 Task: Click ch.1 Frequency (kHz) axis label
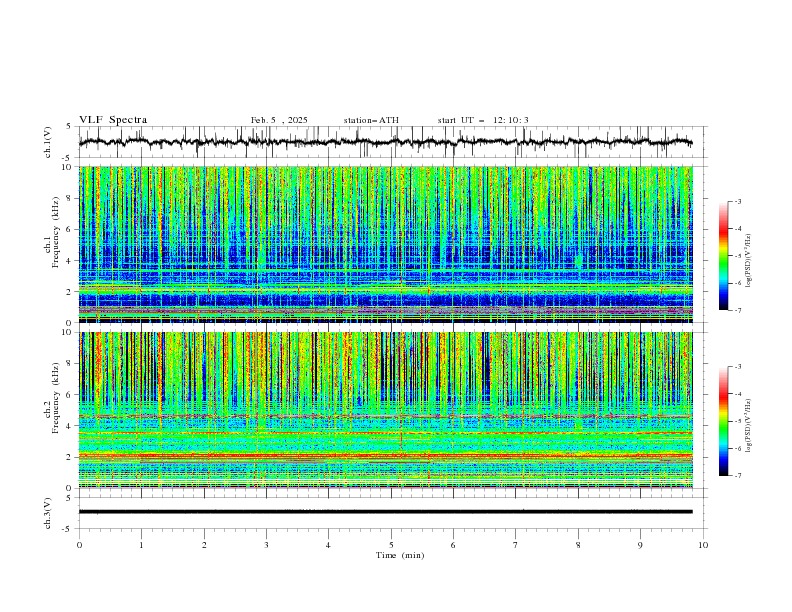point(52,232)
